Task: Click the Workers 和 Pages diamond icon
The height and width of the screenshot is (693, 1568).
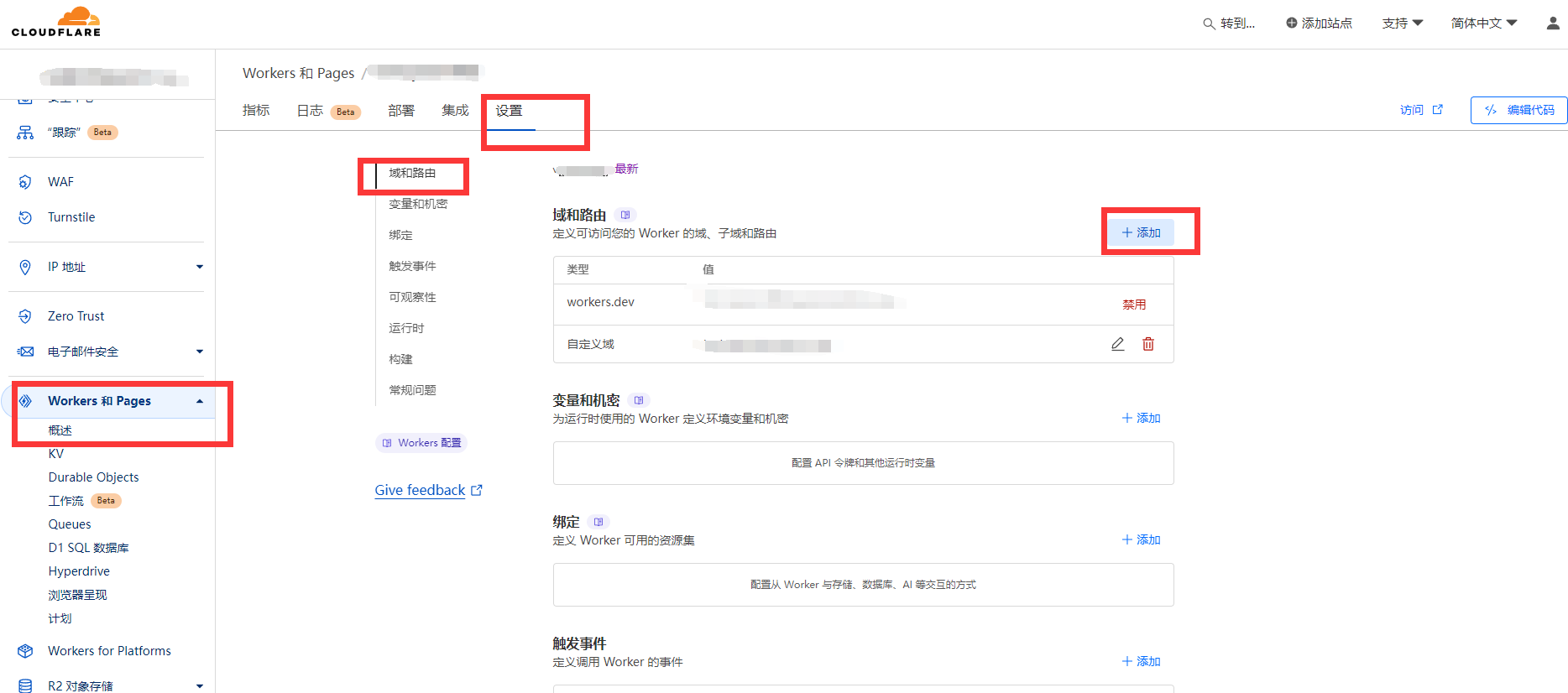Action: pyautogui.click(x=25, y=401)
